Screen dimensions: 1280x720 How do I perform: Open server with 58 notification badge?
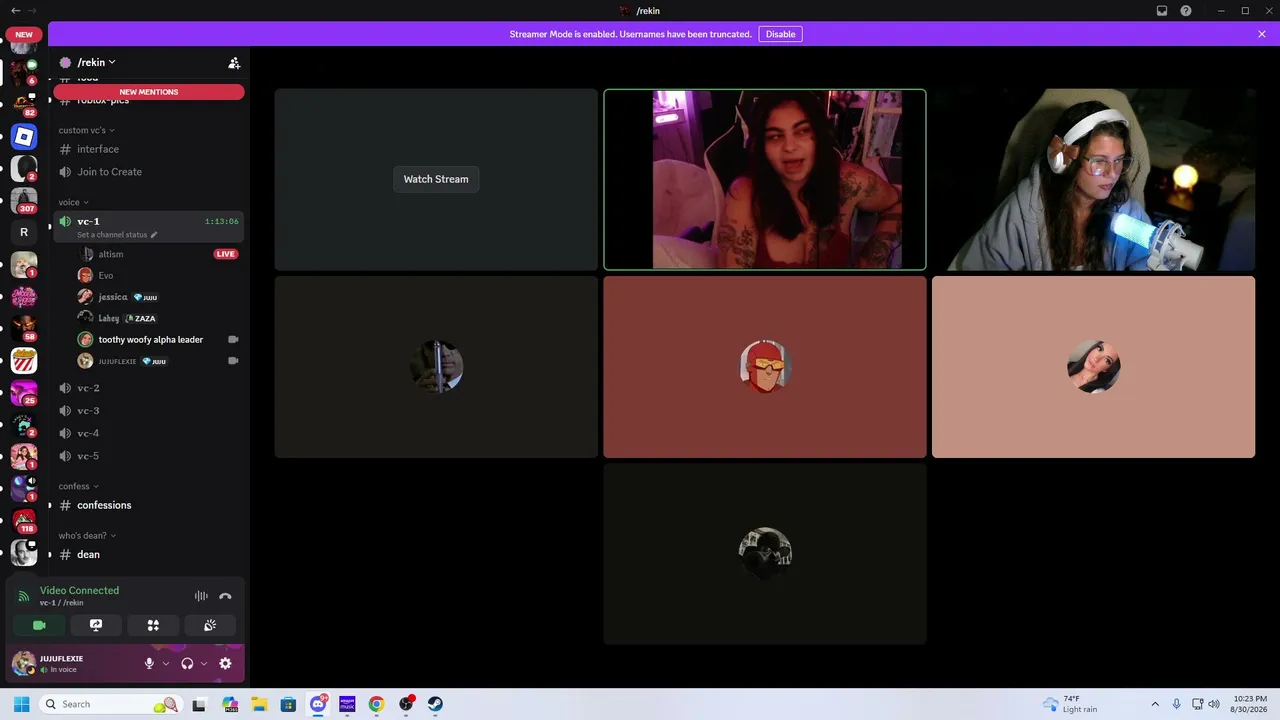24,328
